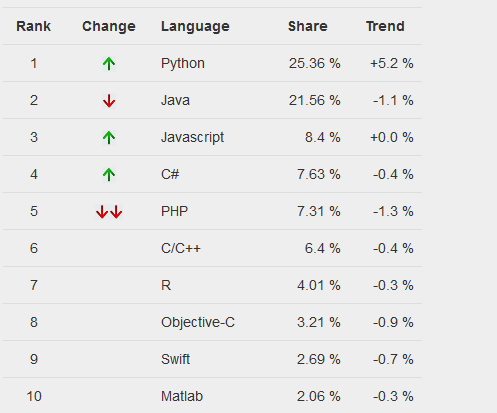Image resolution: width=497 pixels, height=413 pixels.
Task: Select the Share column header
Action: [x=308, y=26]
